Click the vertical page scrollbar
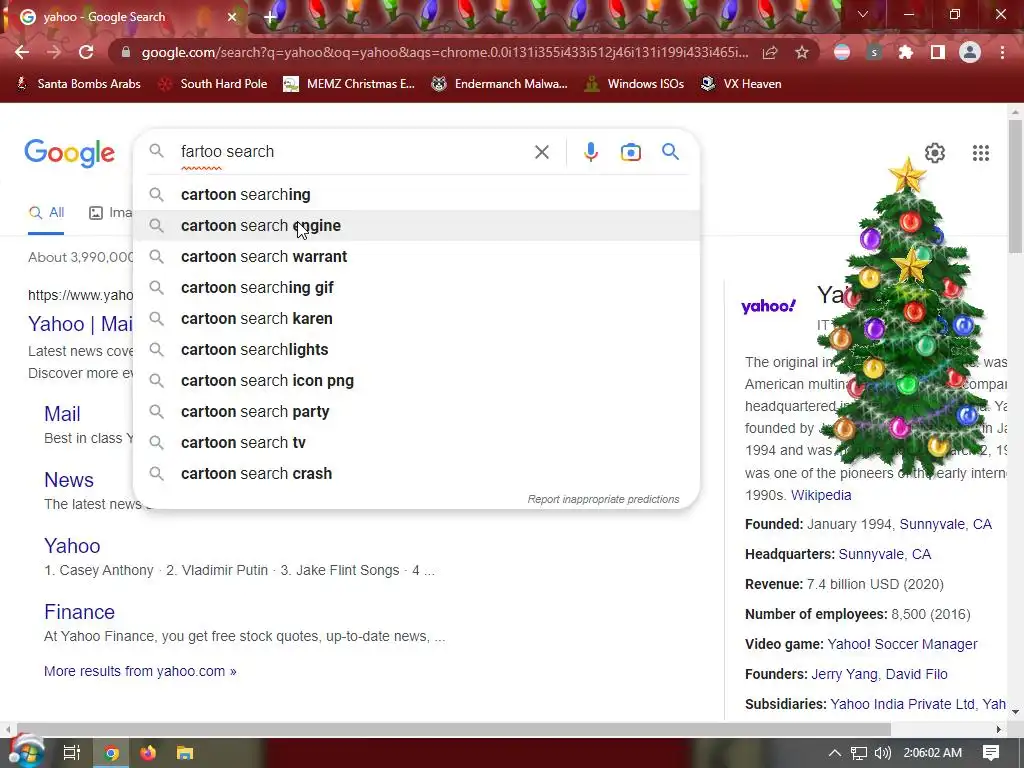The height and width of the screenshot is (768, 1024). pyautogui.click(x=1015, y=187)
